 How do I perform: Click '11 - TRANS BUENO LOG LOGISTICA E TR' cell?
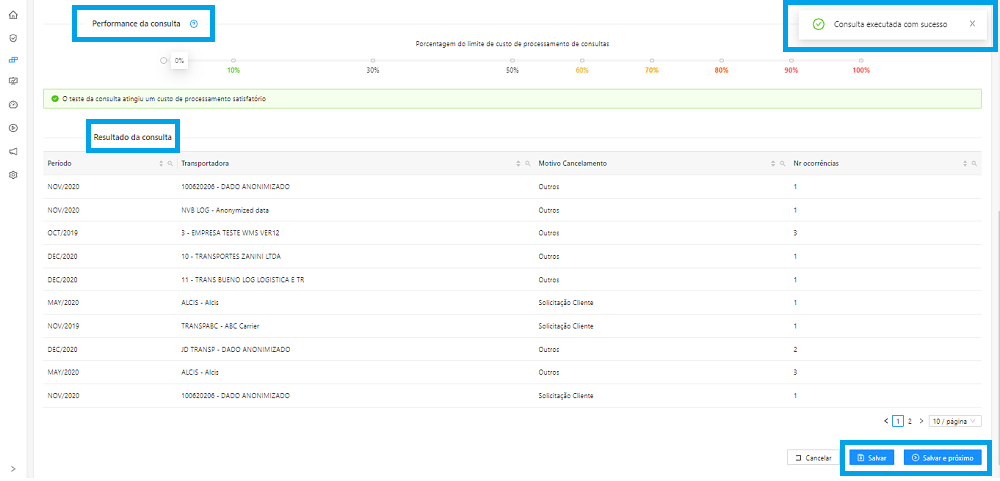pyautogui.click(x=242, y=280)
